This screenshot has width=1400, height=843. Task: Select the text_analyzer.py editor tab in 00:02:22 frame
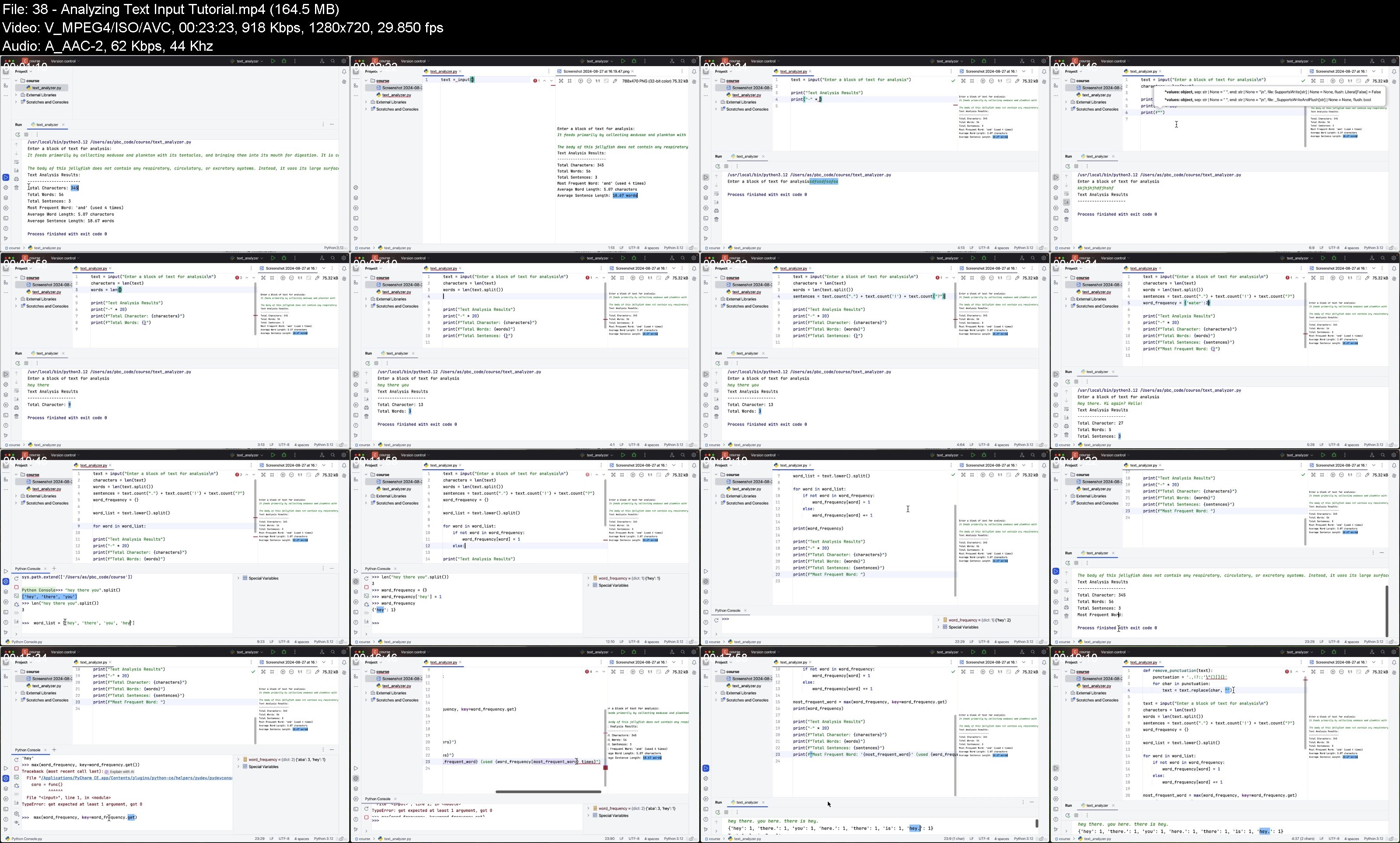[443, 72]
